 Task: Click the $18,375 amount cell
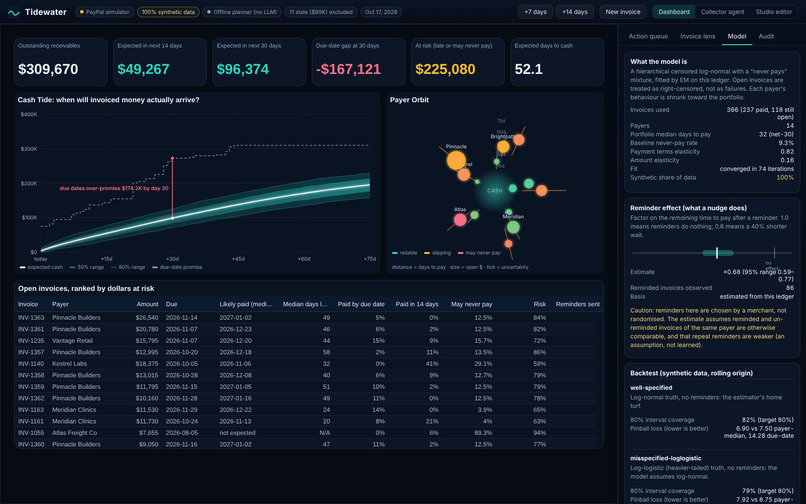coord(147,364)
